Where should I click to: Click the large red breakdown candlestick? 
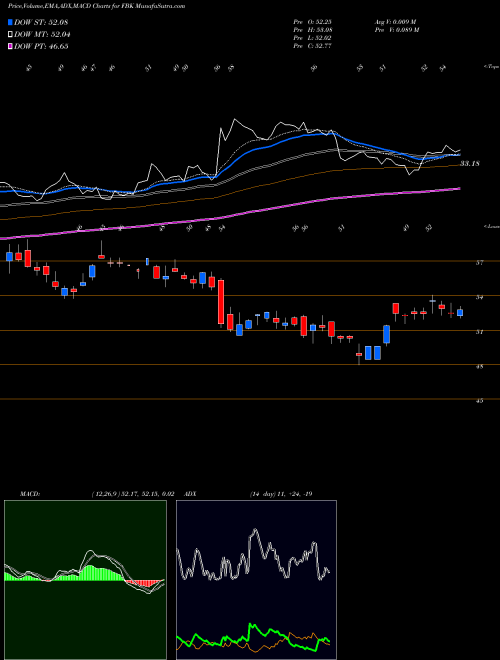(221, 302)
